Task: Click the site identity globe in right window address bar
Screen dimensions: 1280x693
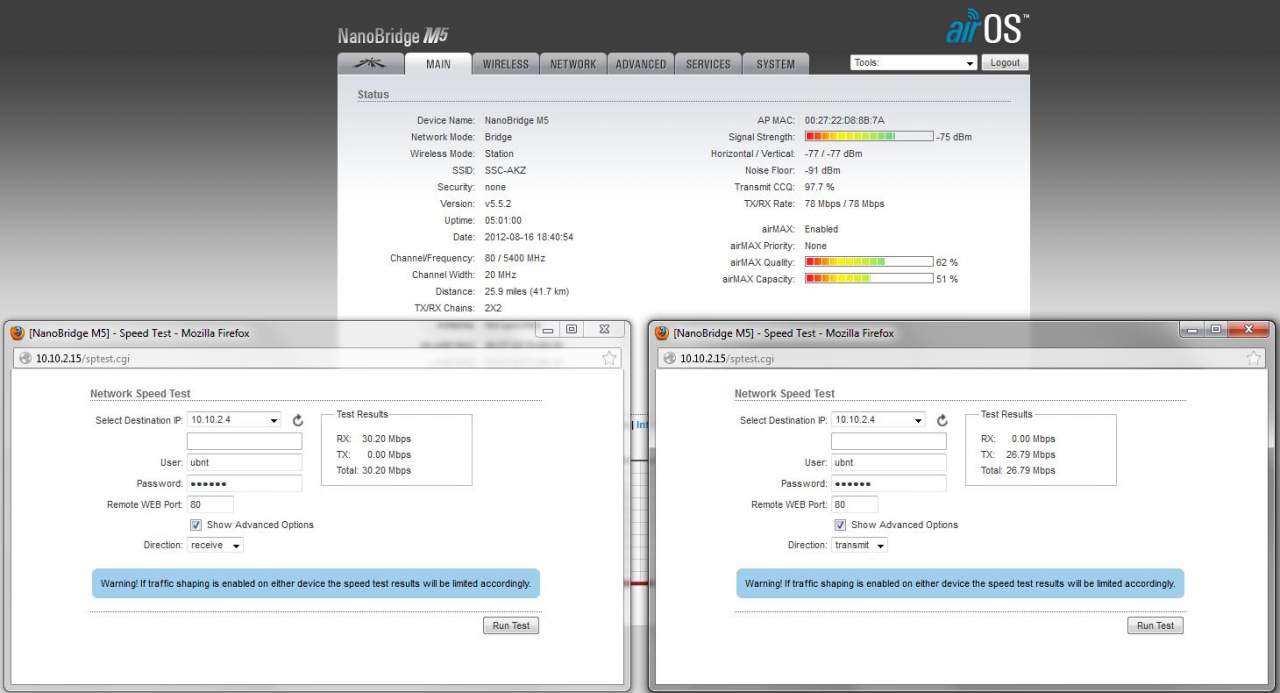Action: (x=669, y=358)
